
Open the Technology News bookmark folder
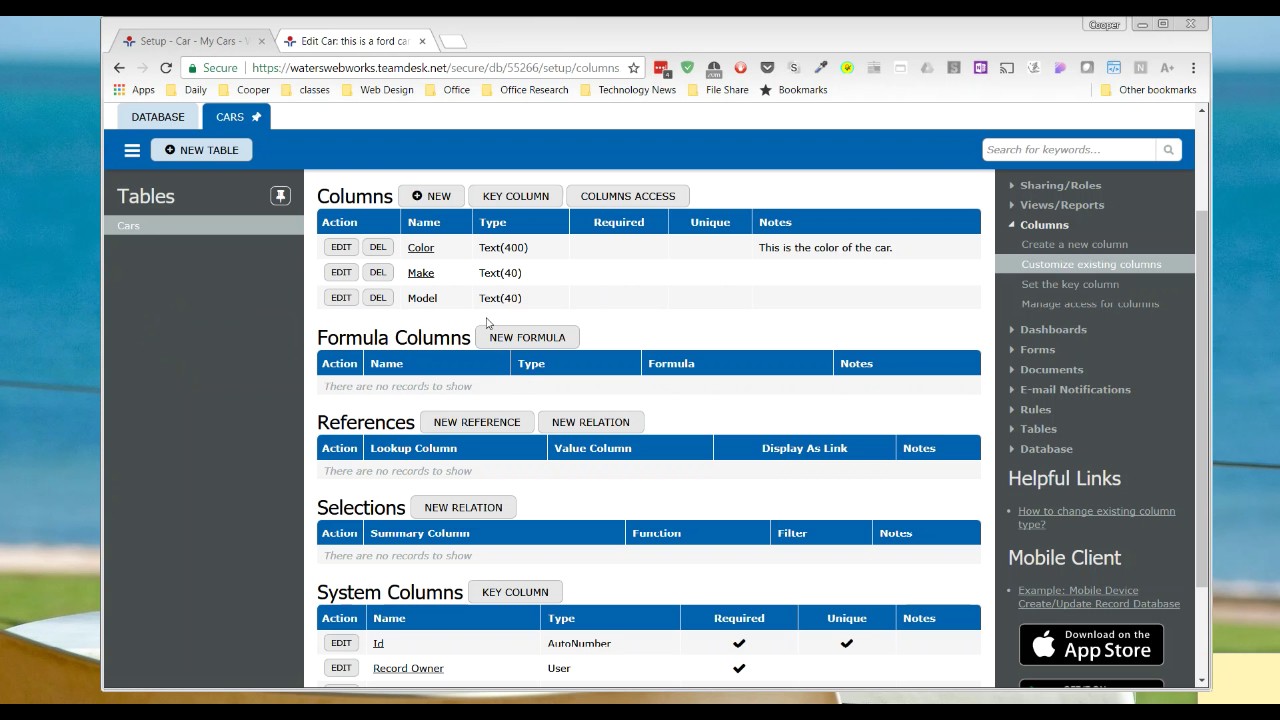(x=628, y=90)
